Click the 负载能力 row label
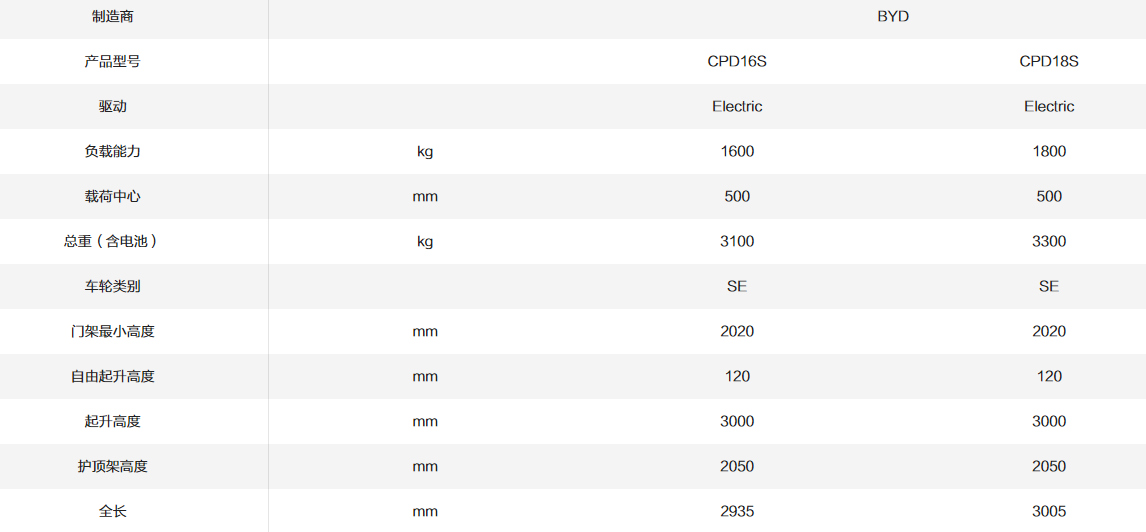The image size is (1146, 532). click(113, 151)
